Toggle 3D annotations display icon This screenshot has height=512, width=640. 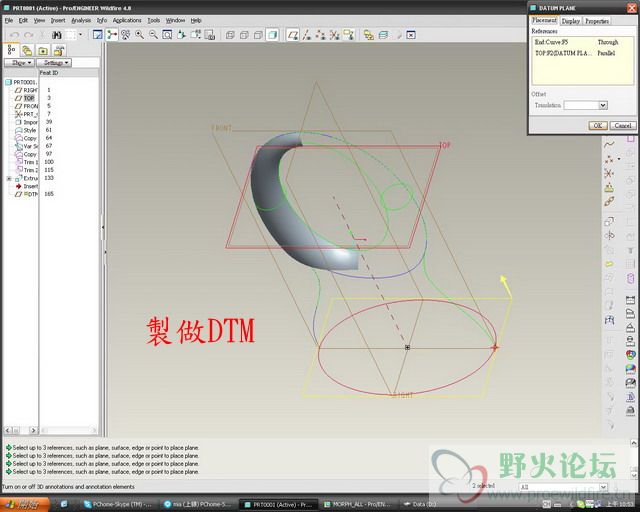[x=348, y=35]
